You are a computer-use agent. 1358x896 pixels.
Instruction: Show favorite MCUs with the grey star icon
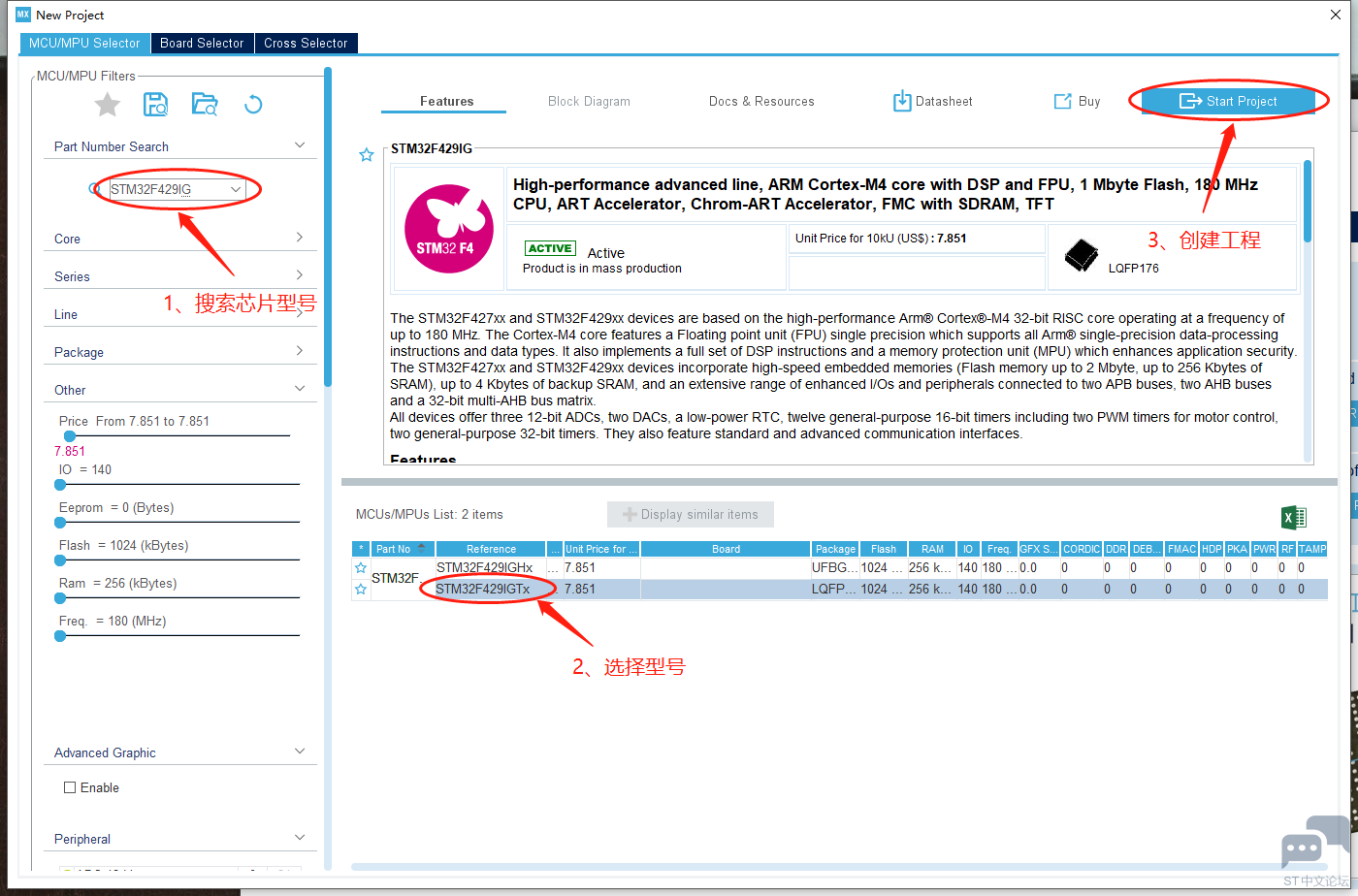click(108, 105)
